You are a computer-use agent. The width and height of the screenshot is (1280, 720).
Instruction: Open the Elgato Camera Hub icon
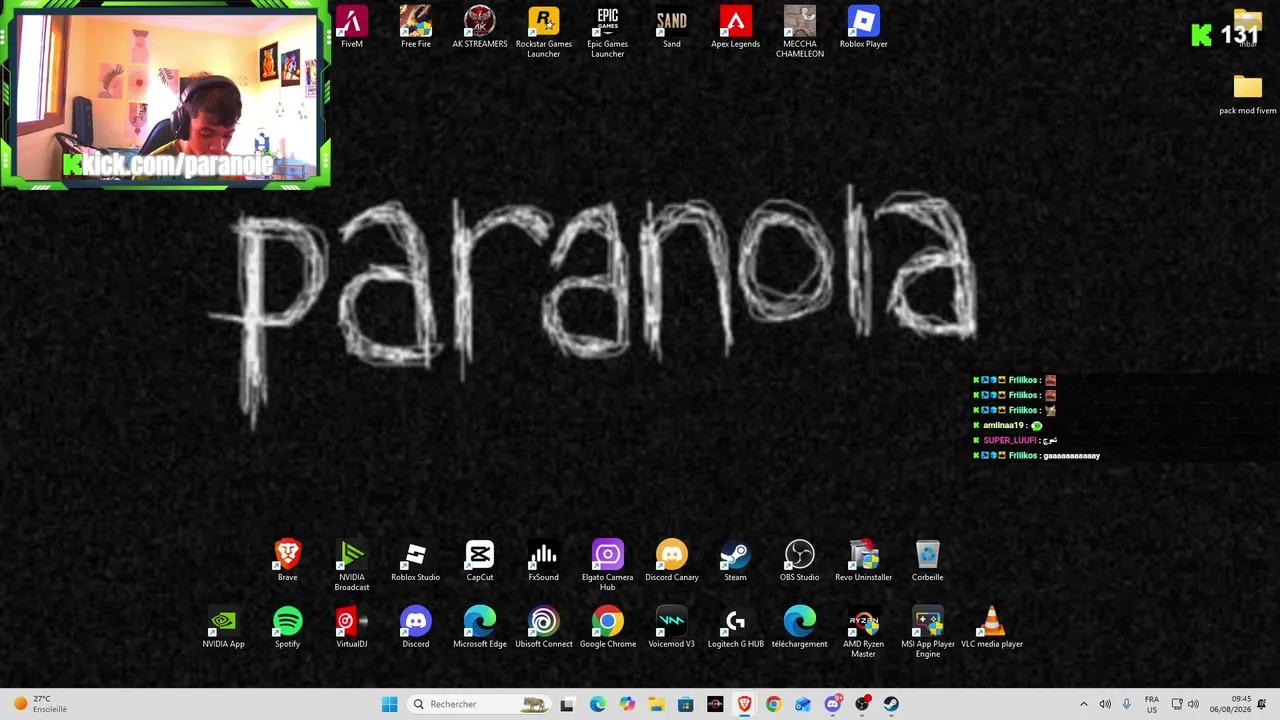pyautogui.click(x=608, y=566)
